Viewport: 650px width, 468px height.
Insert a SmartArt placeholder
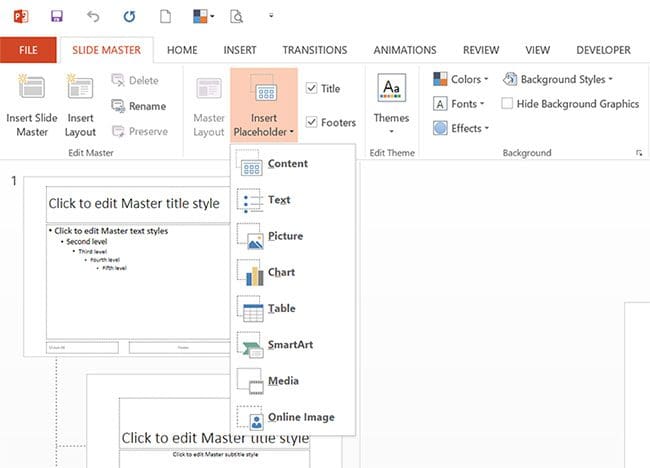coord(293,345)
